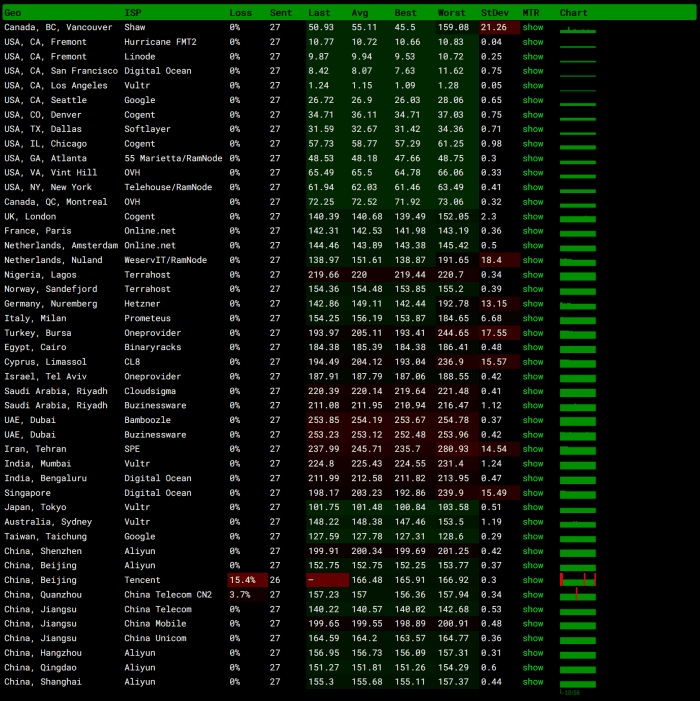Screen dimensions: 700x701
Task: Click 'Cyprus, Limassol' geo cell
Action: 46,362
